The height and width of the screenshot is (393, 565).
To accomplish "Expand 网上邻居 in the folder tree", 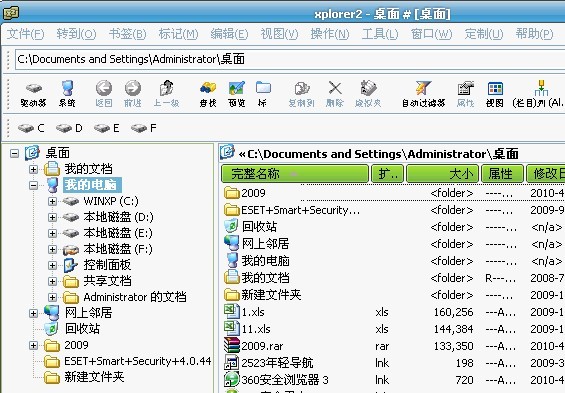I will click(x=34, y=313).
